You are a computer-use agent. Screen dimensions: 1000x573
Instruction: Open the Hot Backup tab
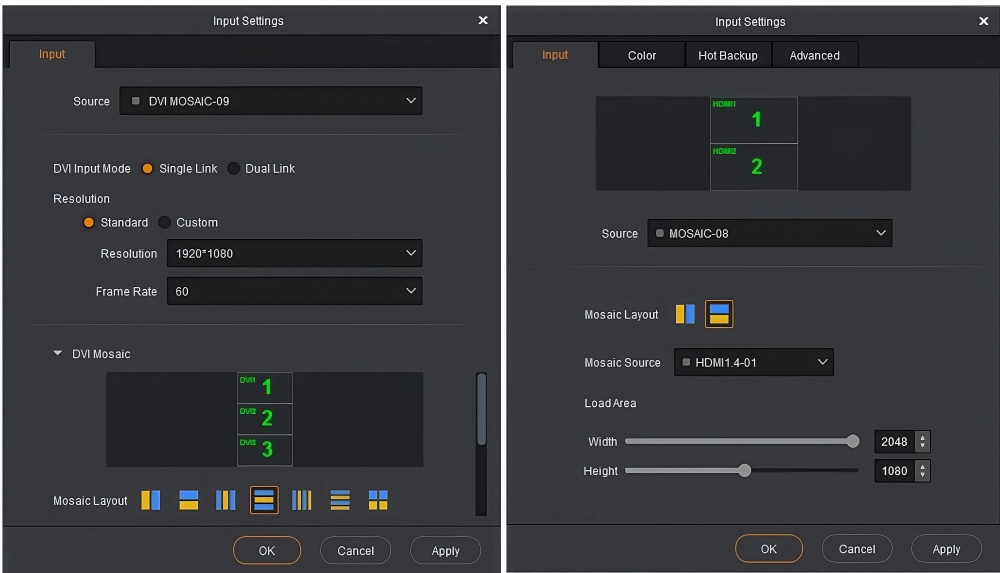(728, 56)
